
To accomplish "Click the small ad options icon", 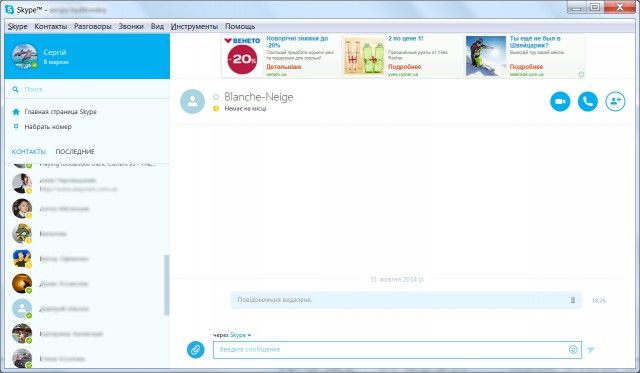I will [x=581, y=74].
